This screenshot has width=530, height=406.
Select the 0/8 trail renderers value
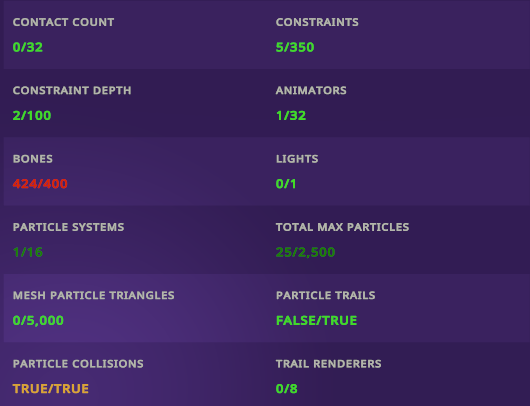coord(287,389)
